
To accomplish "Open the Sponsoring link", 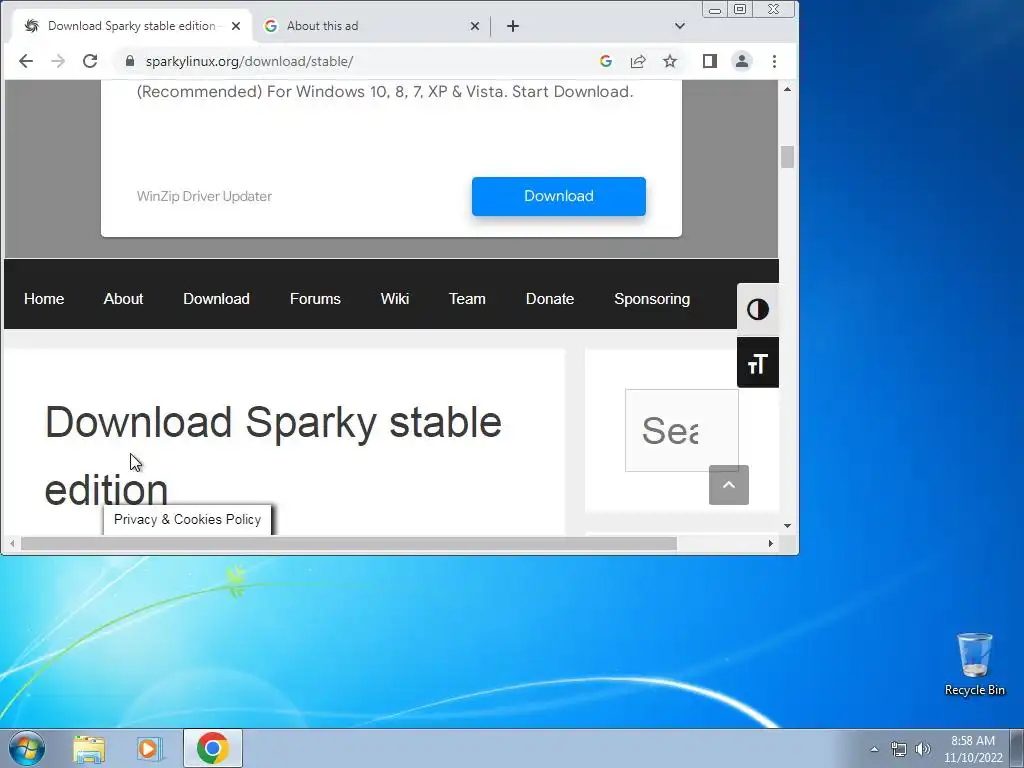I will (652, 298).
